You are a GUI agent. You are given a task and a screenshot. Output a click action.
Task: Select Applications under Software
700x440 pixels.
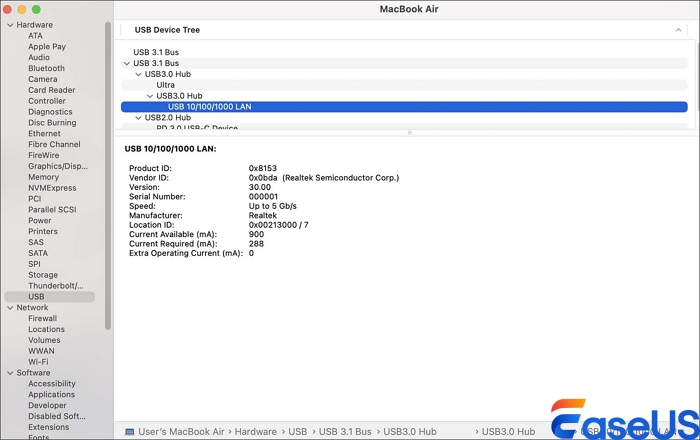(51, 395)
